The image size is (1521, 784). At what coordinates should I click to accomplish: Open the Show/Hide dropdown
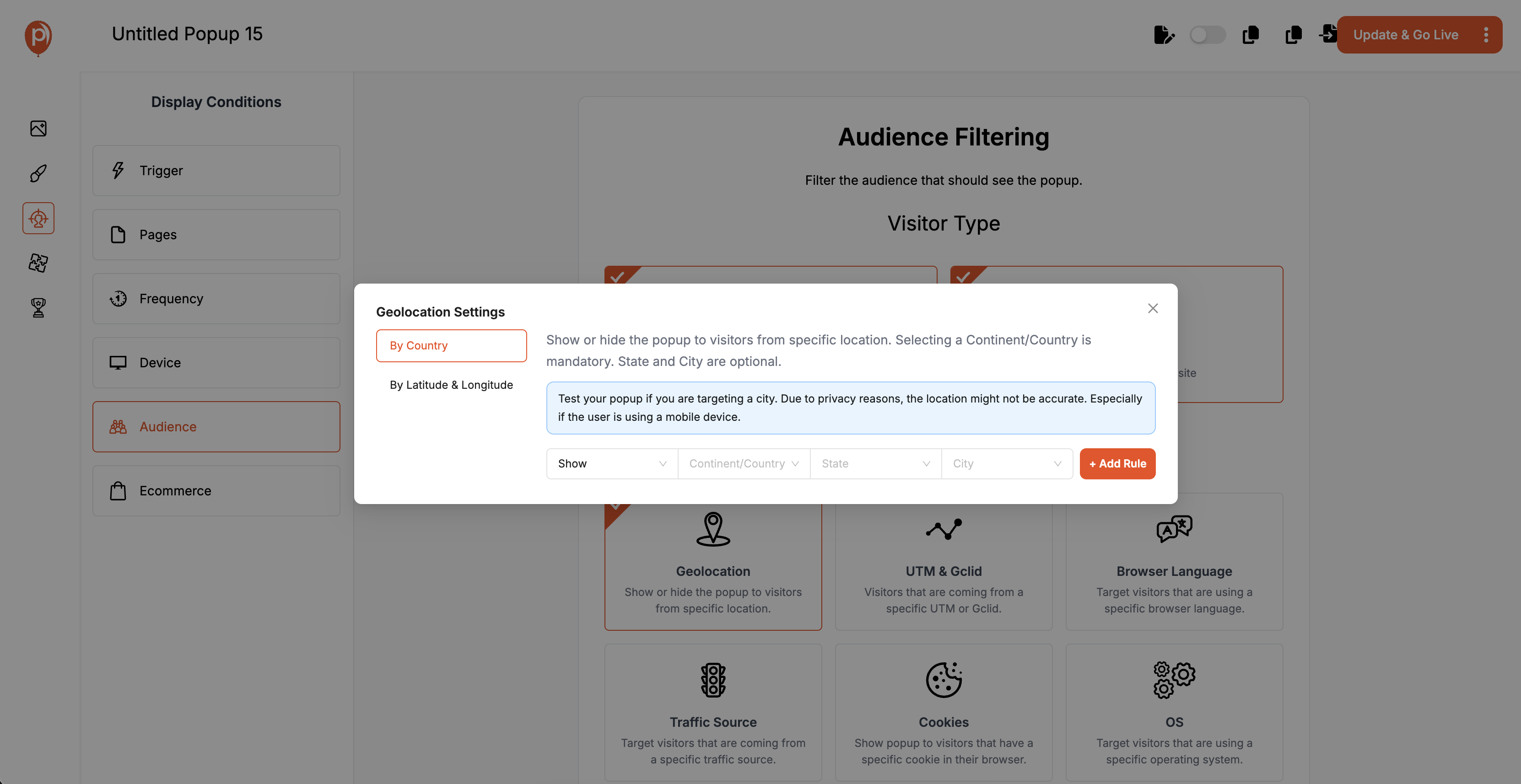(612, 463)
